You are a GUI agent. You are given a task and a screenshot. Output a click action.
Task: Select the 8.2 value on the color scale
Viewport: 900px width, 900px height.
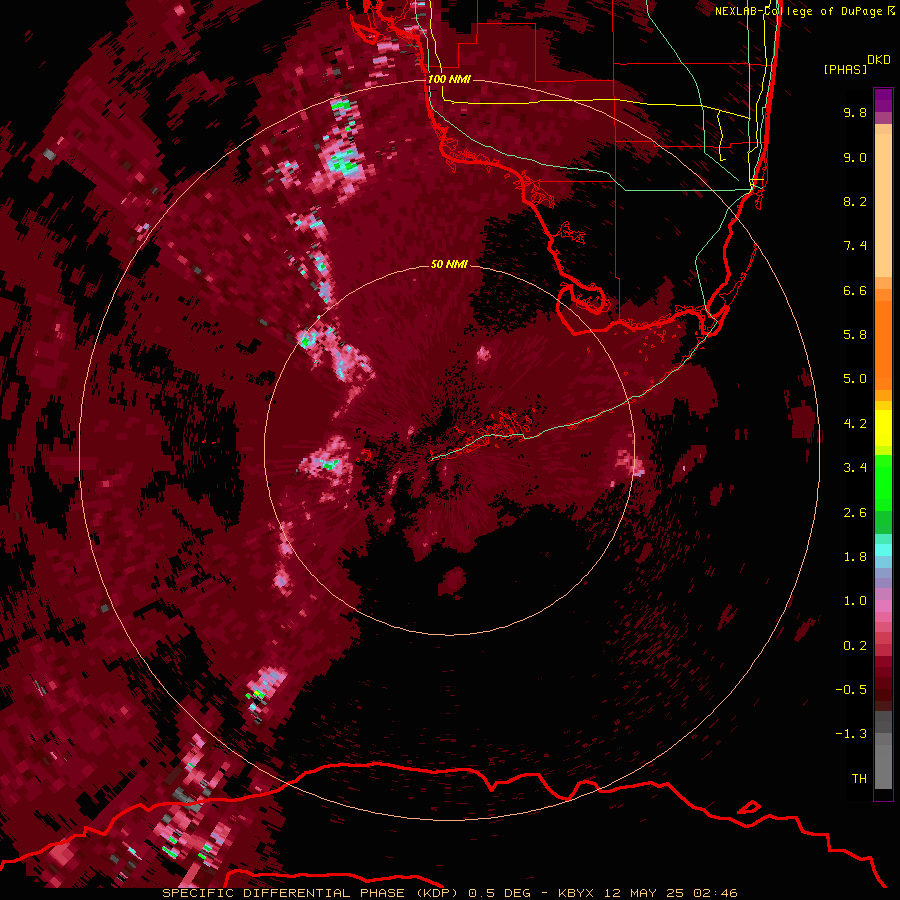click(x=855, y=201)
